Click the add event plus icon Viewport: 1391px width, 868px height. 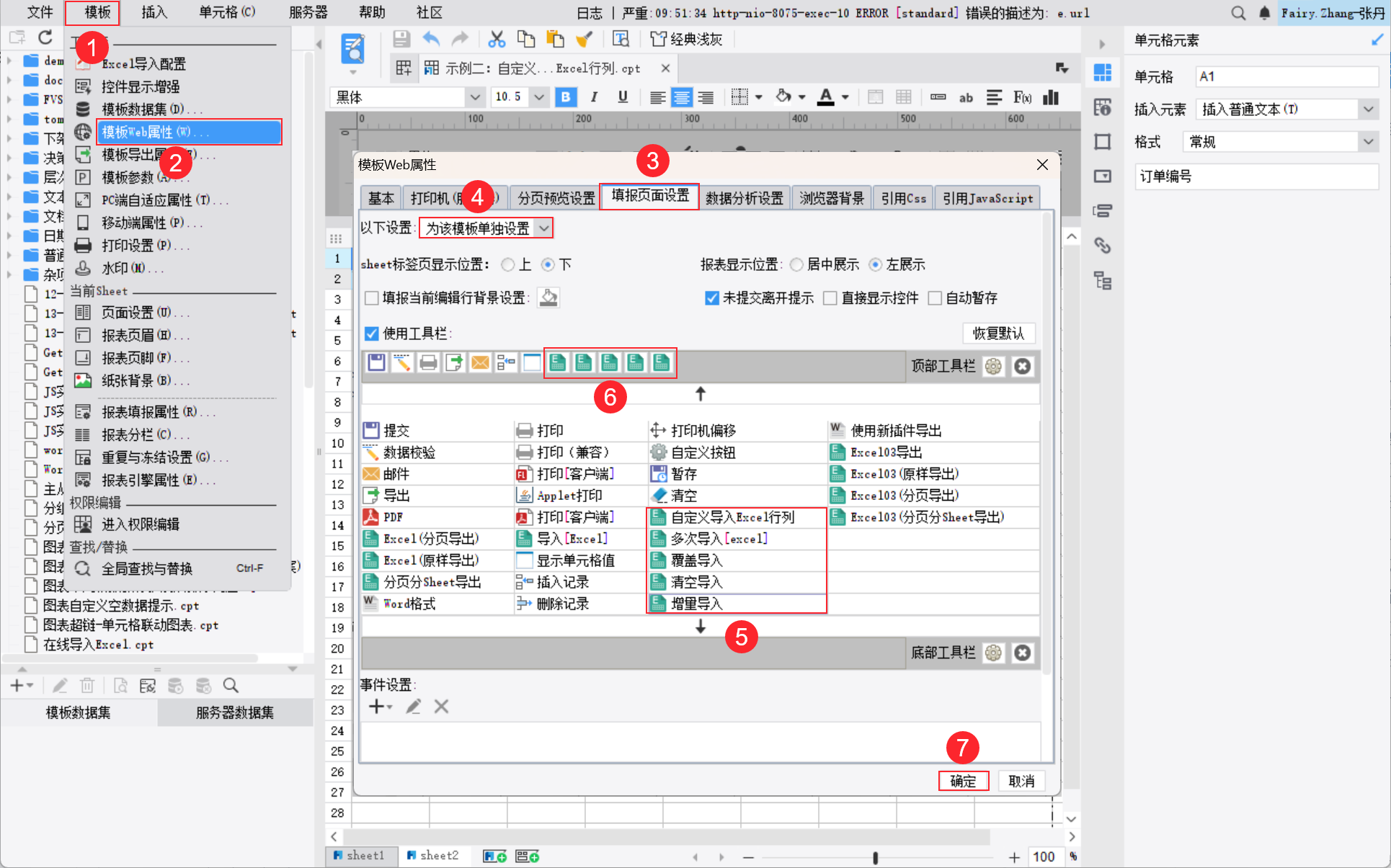377,707
